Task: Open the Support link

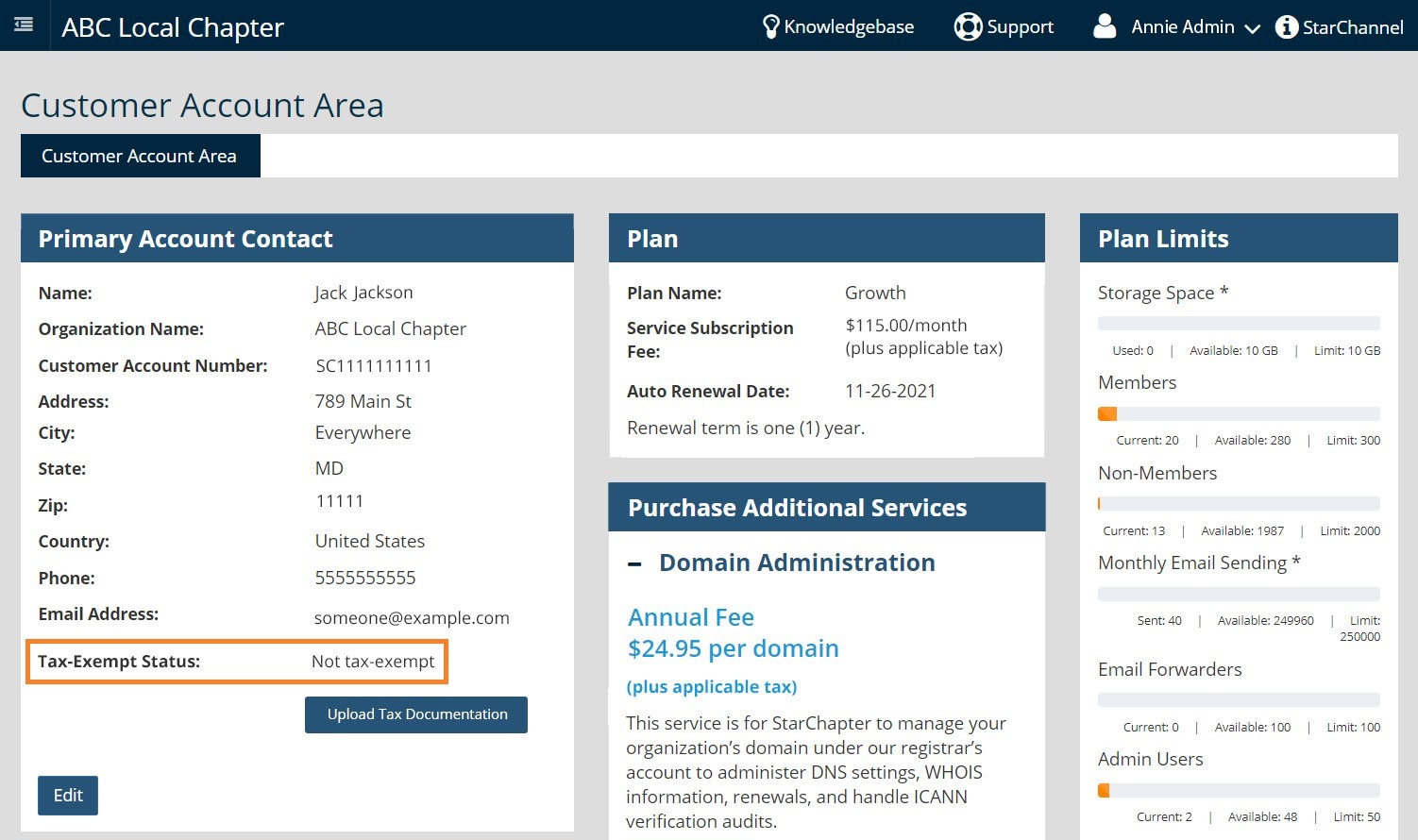Action: pyautogui.click(x=1020, y=27)
